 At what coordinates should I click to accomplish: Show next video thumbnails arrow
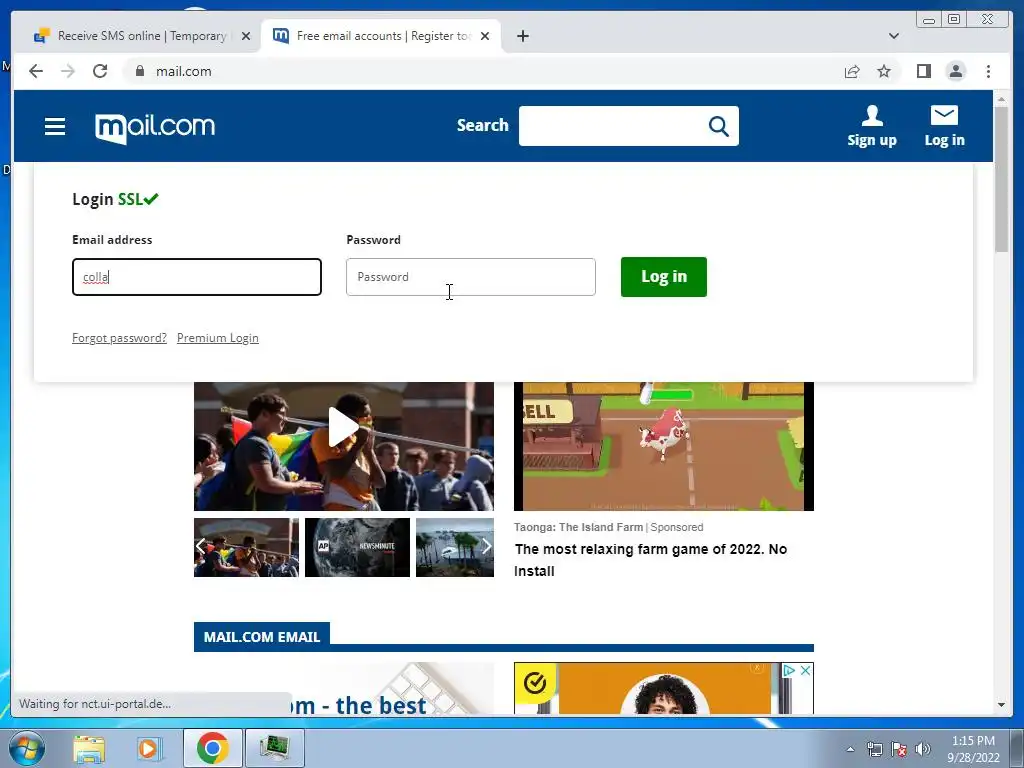coord(486,547)
